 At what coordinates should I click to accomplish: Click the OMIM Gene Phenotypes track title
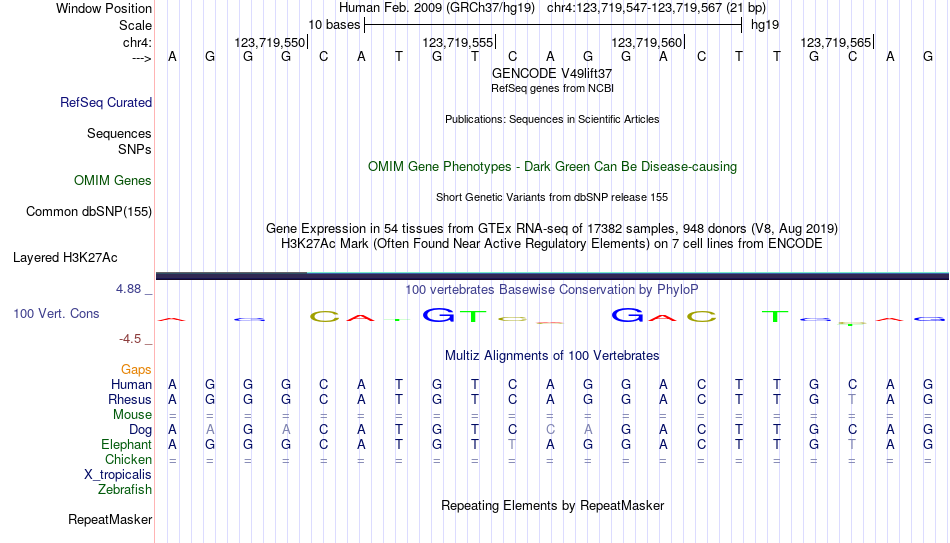tap(552, 167)
